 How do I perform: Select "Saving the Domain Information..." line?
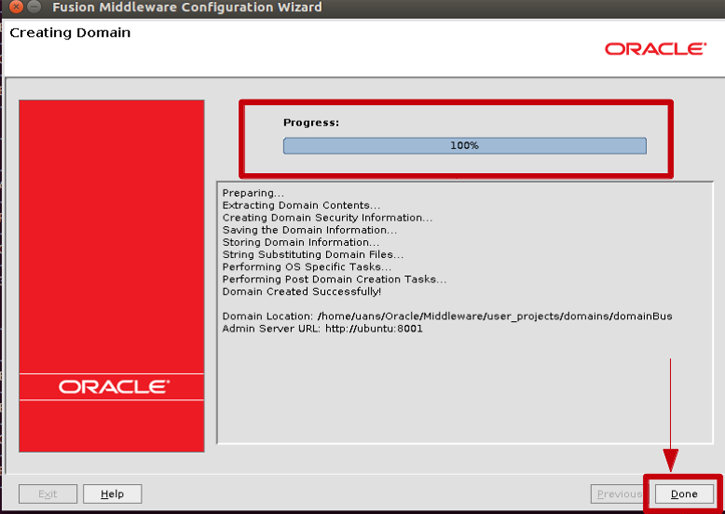309,230
